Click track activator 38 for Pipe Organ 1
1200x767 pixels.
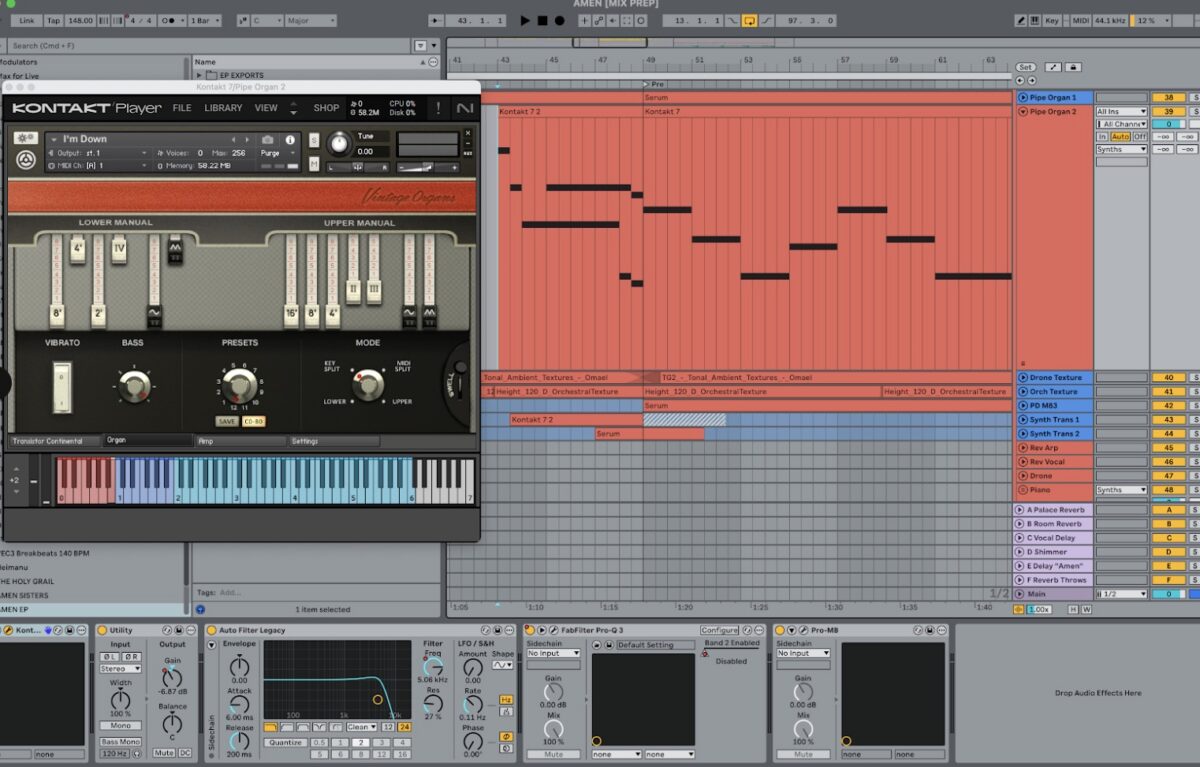click(x=1168, y=98)
